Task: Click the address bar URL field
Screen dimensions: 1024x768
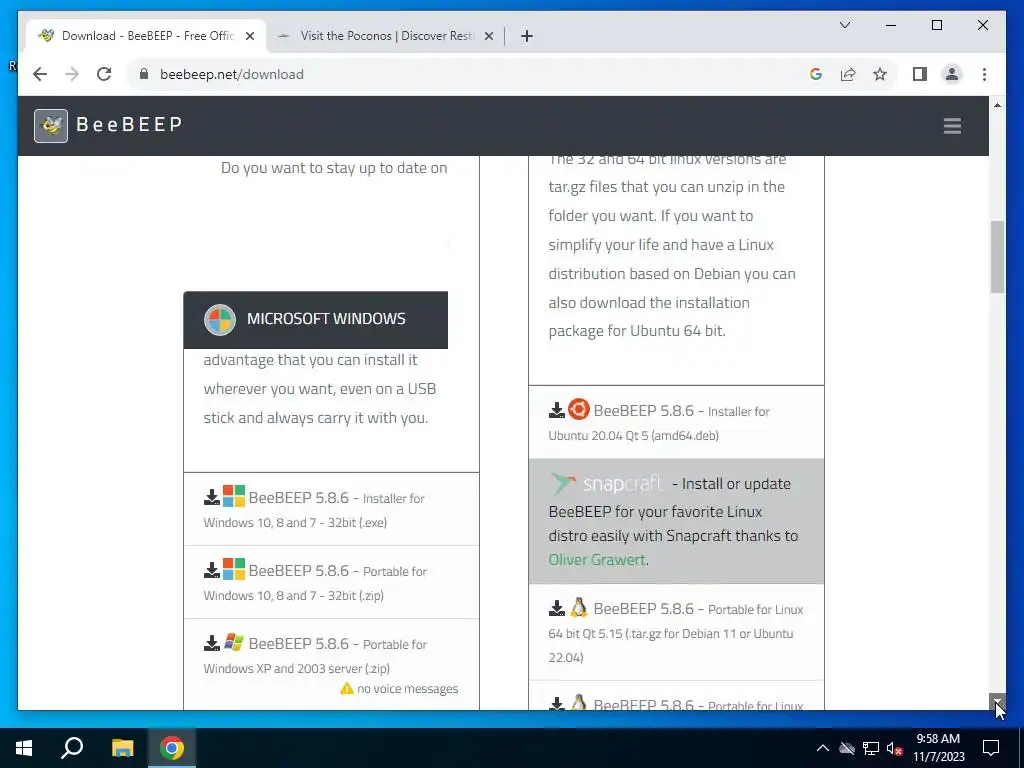Action: click(x=470, y=74)
